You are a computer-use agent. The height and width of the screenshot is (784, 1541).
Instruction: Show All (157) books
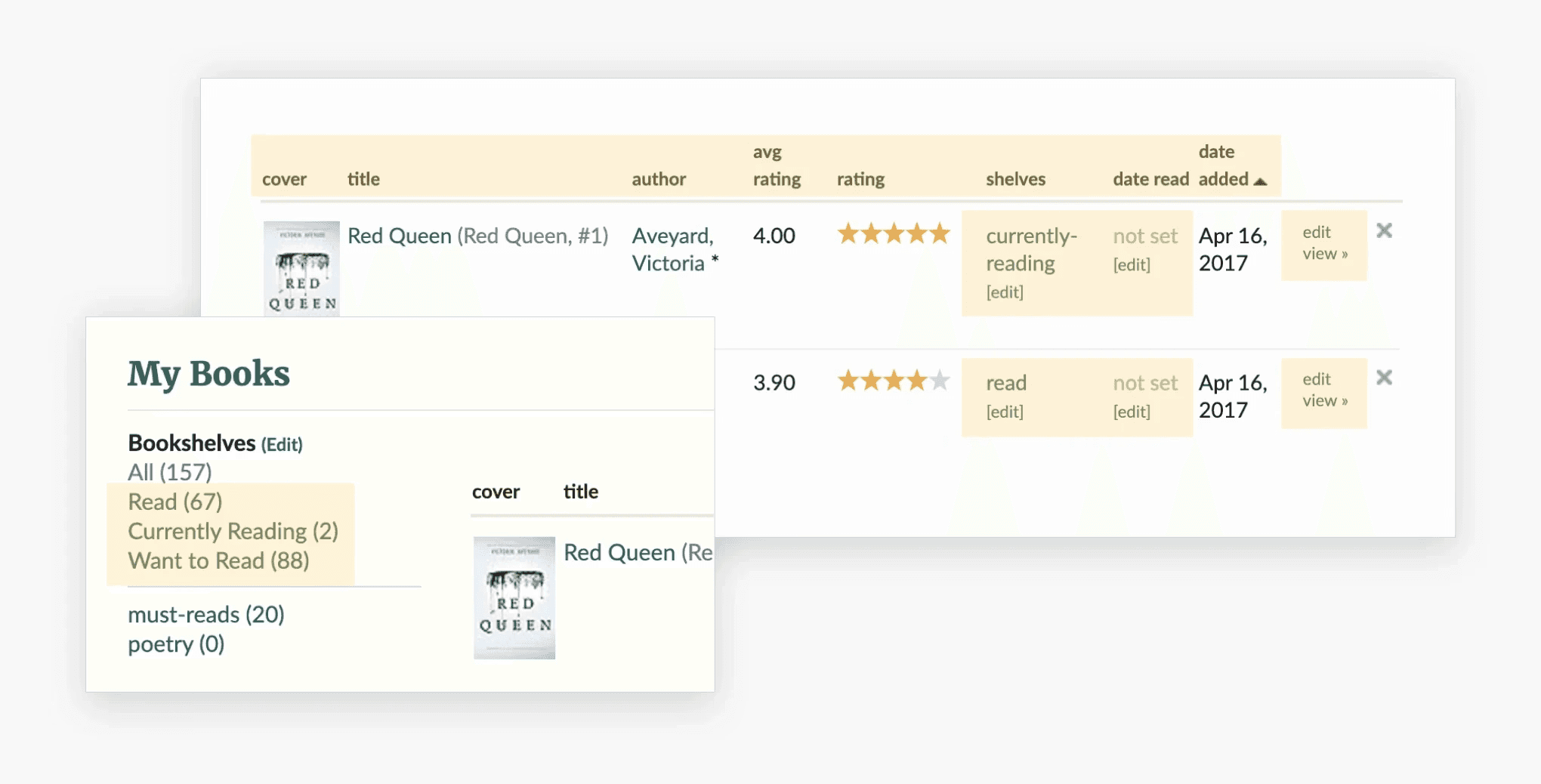tap(169, 472)
